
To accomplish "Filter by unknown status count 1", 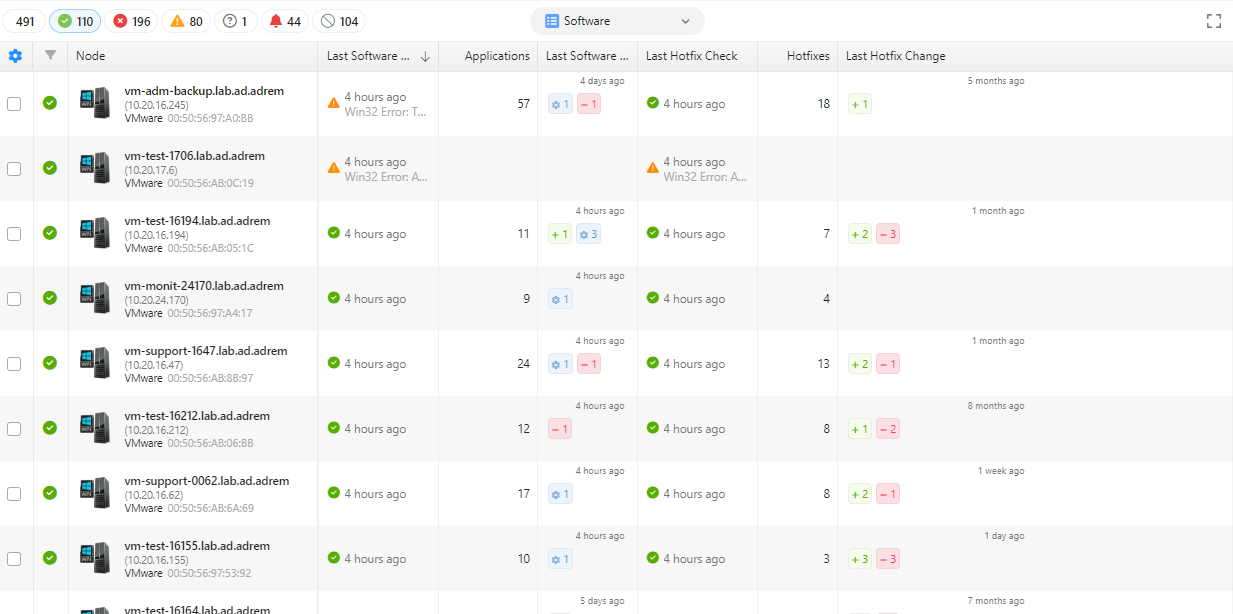I will point(234,21).
